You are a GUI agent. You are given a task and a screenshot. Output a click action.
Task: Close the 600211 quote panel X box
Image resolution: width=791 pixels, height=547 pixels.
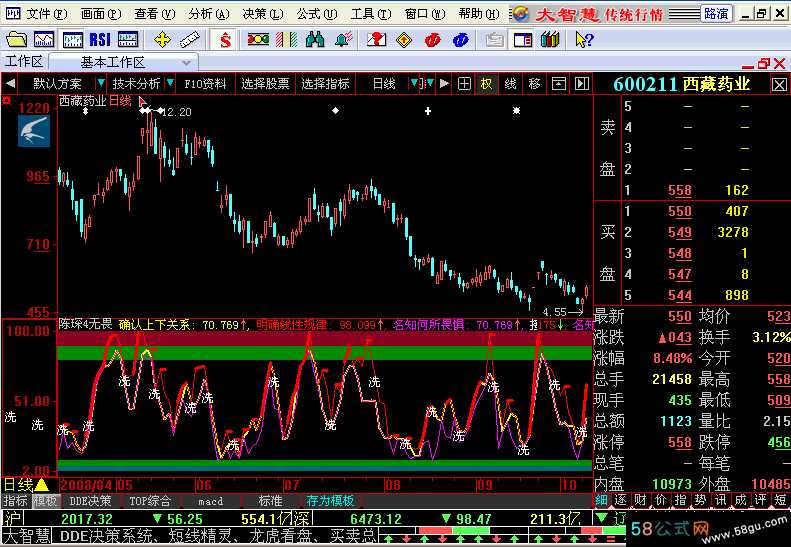point(779,84)
